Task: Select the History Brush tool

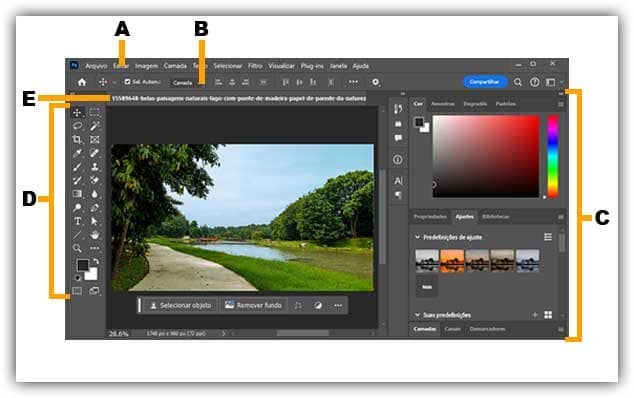Action: (77, 180)
